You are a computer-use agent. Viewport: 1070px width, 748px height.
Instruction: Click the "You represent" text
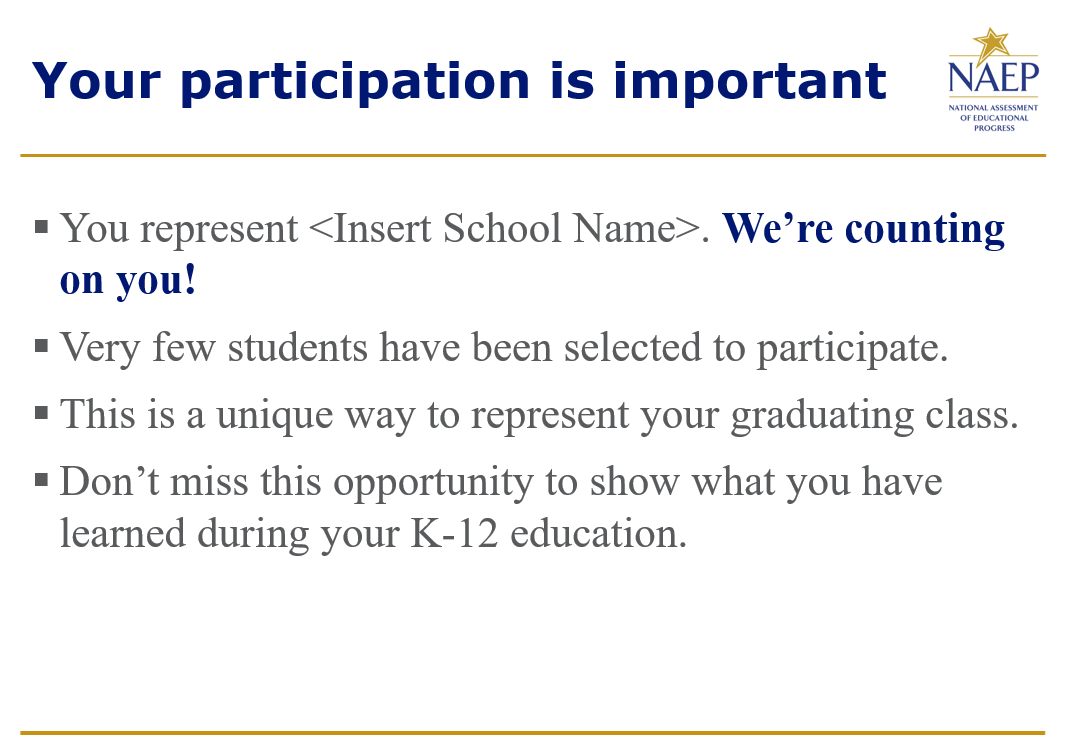point(179,230)
